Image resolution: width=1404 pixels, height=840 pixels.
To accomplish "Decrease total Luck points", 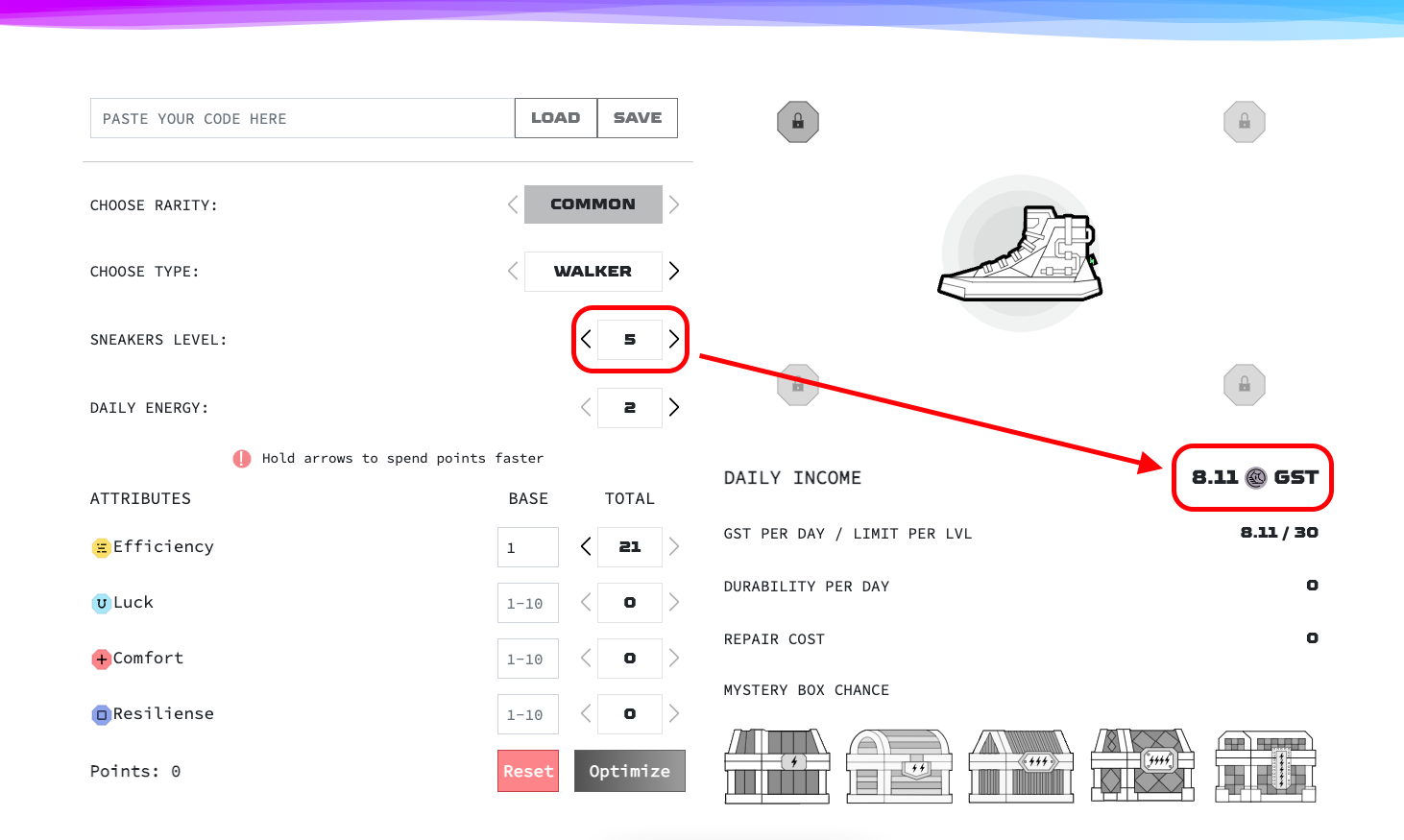I will [586, 602].
